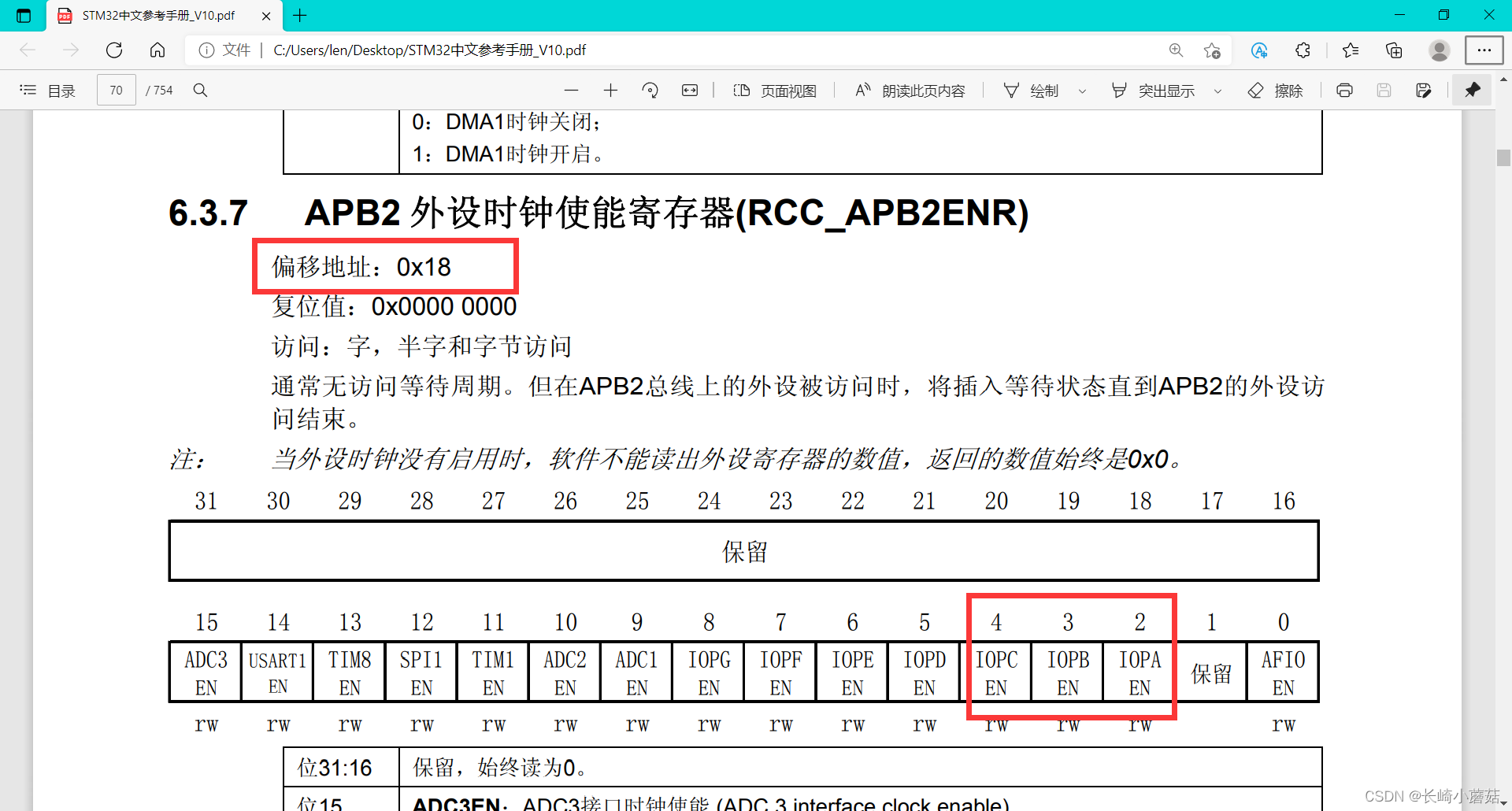The height and width of the screenshot is (811, 1512).
Task: Search within the PDF document
Action: [x=201, y=91]
